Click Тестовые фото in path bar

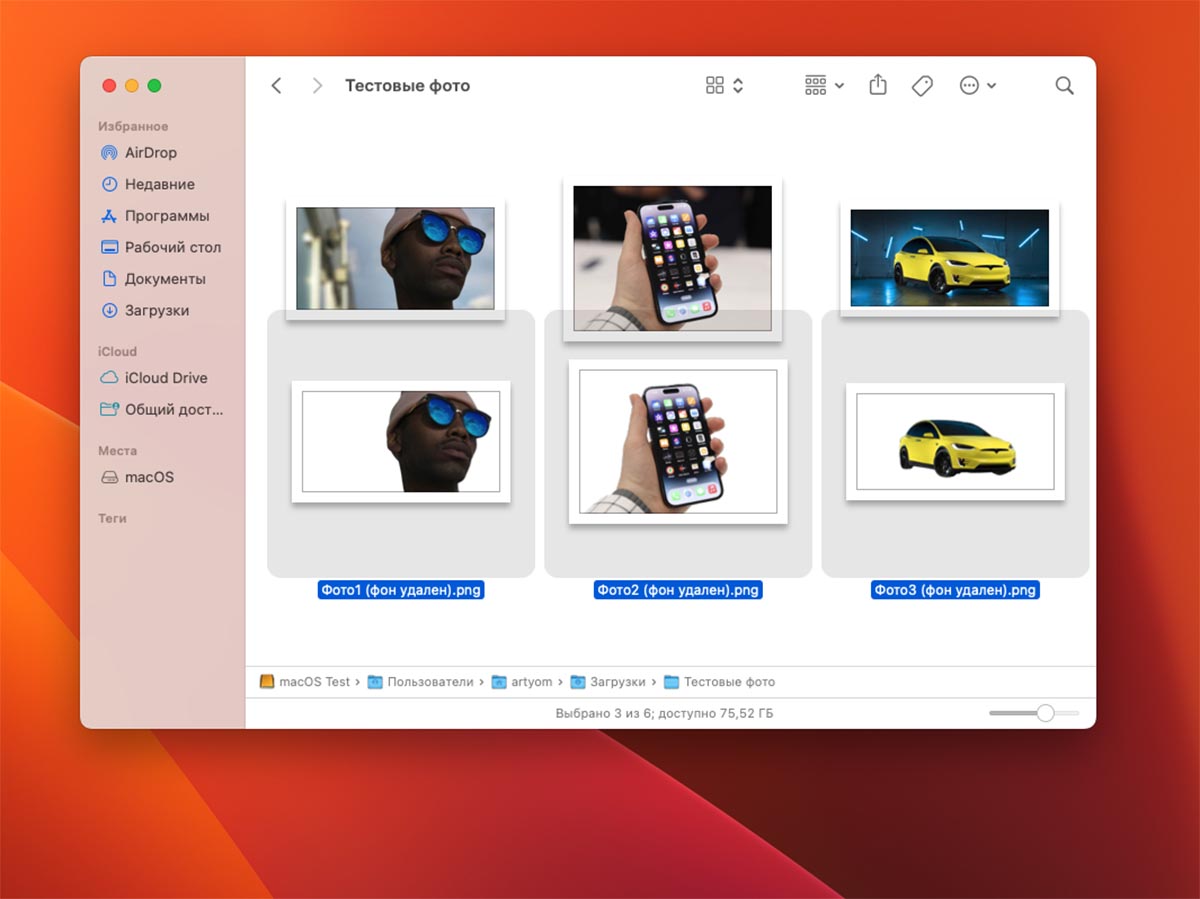tap(719, 682)
